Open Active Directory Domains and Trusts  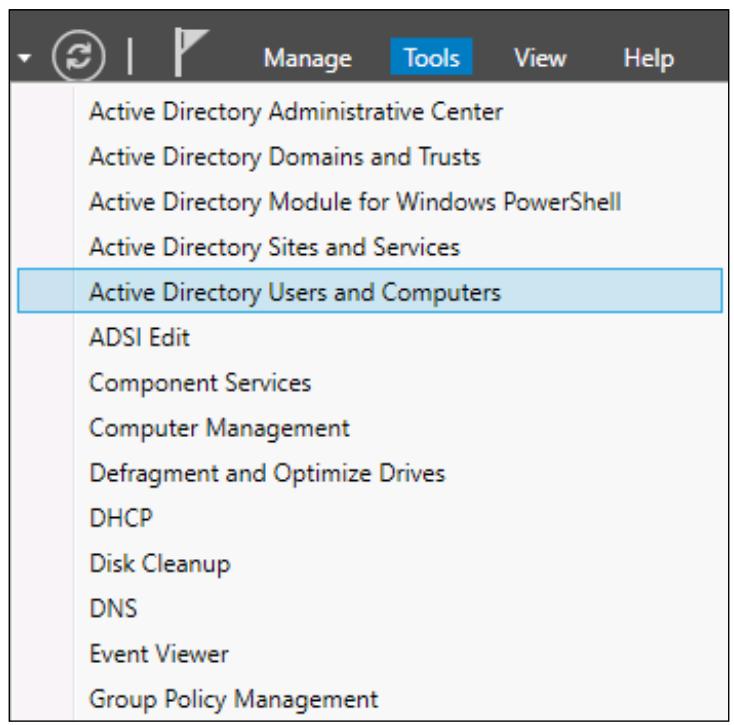(x=370, y=156)
